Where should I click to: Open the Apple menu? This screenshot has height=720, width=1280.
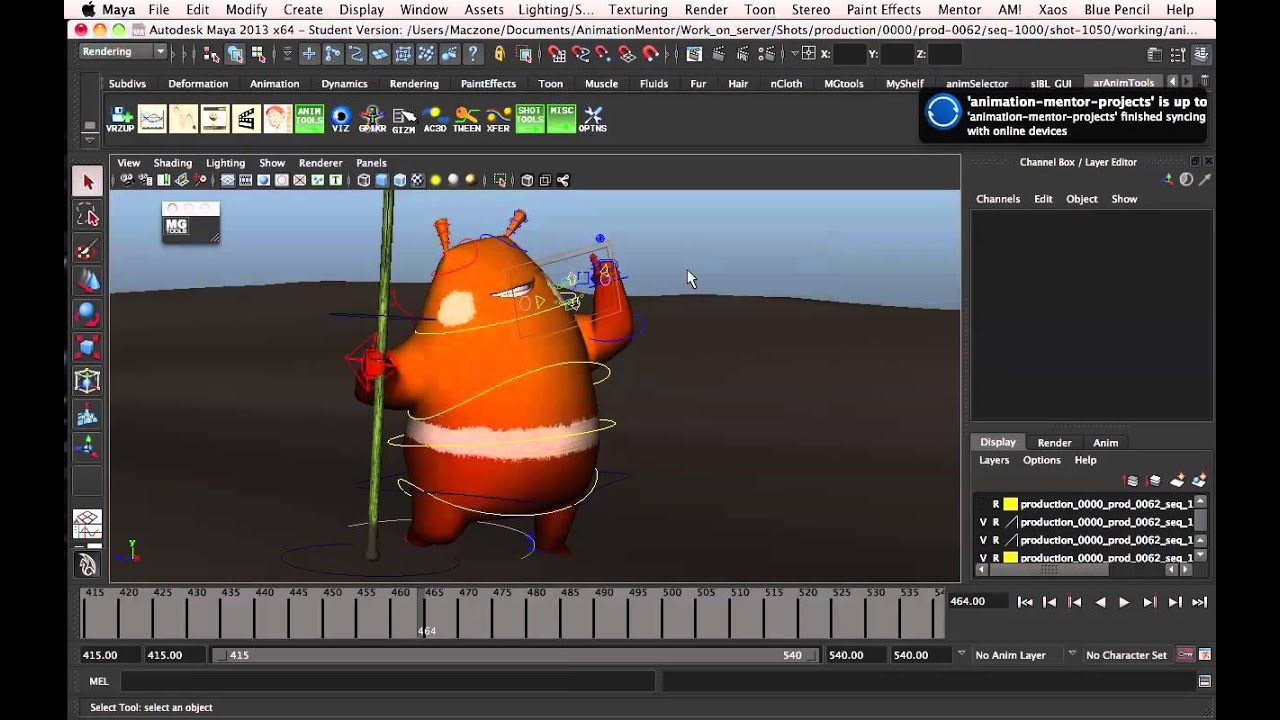point(88,10)
